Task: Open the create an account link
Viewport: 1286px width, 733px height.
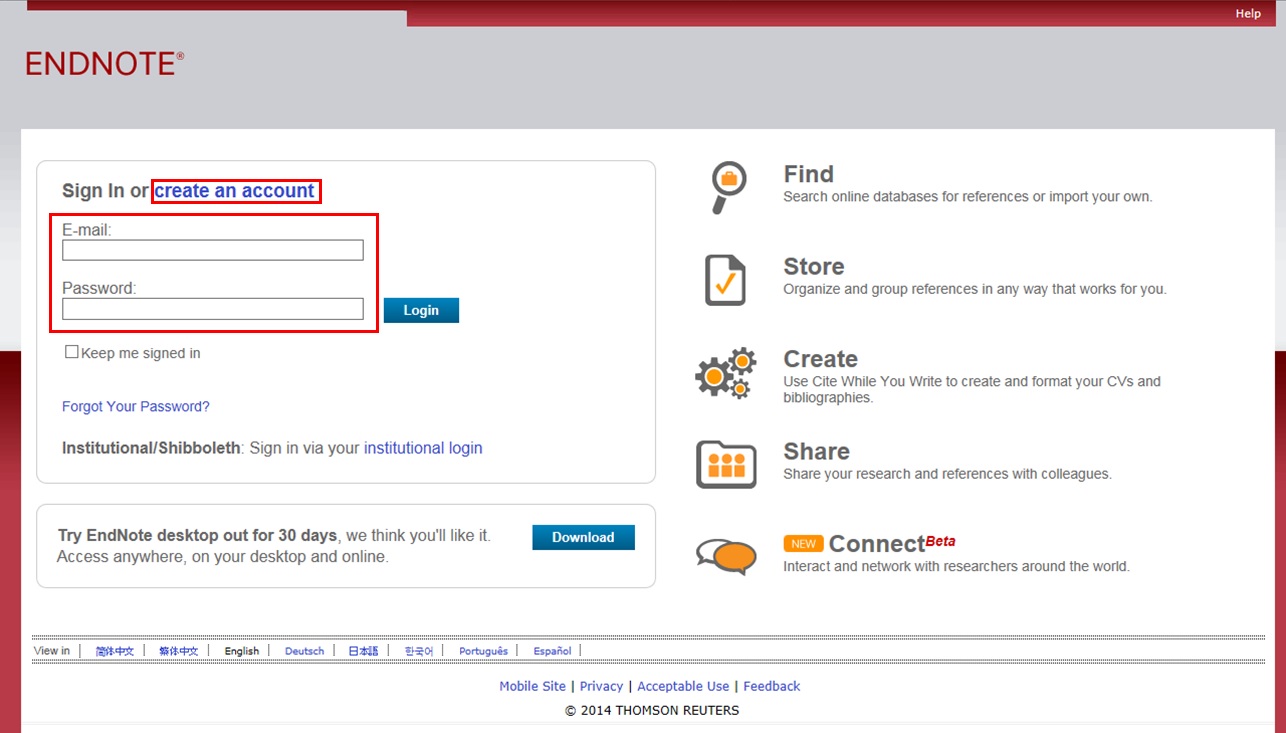Action: point(235,190)
